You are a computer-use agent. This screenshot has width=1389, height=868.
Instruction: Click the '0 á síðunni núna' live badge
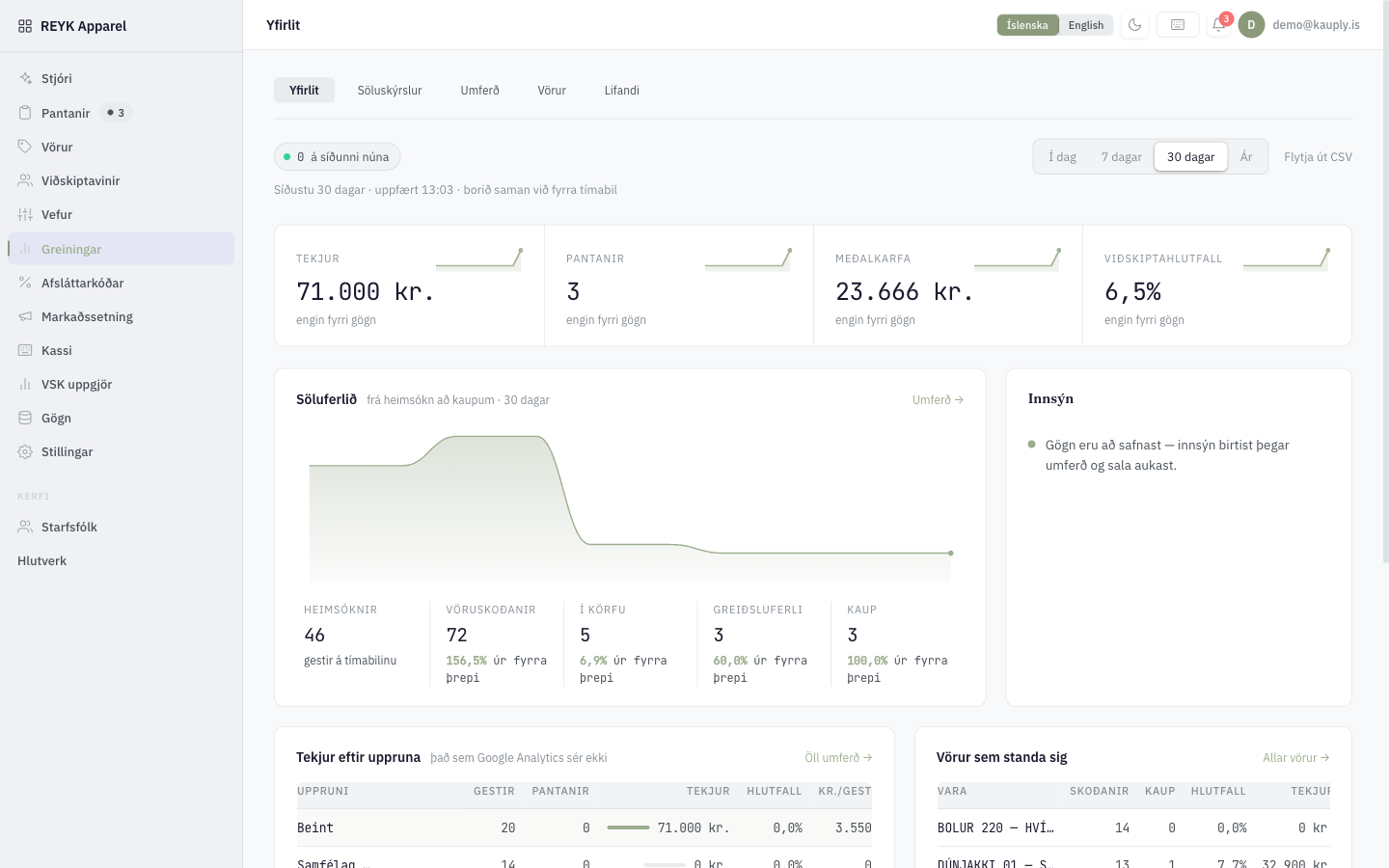[x=338, y=156]
